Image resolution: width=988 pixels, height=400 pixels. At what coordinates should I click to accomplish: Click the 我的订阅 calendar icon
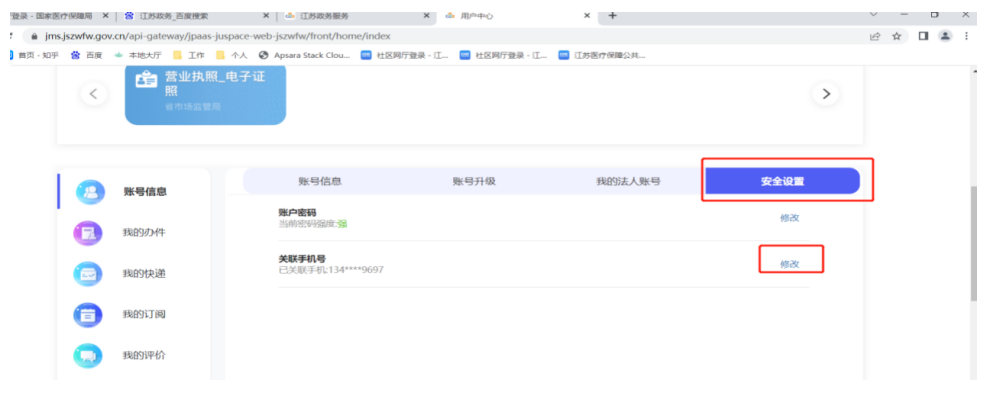coord(89,314)
